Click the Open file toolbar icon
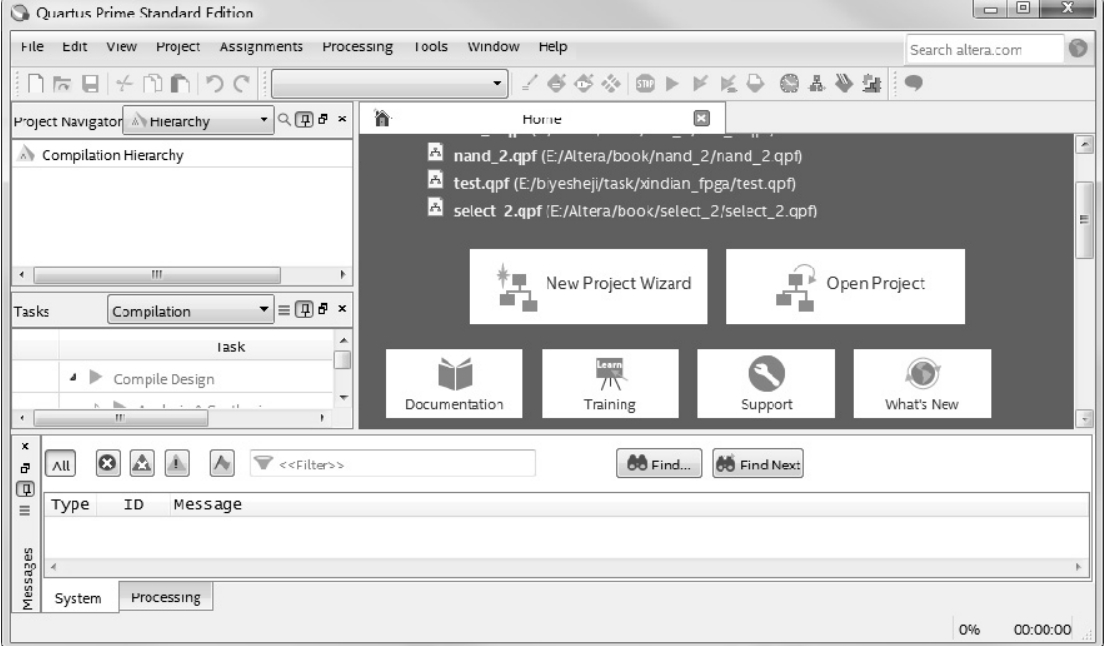The image size is (1104, 646). (62, 84)
